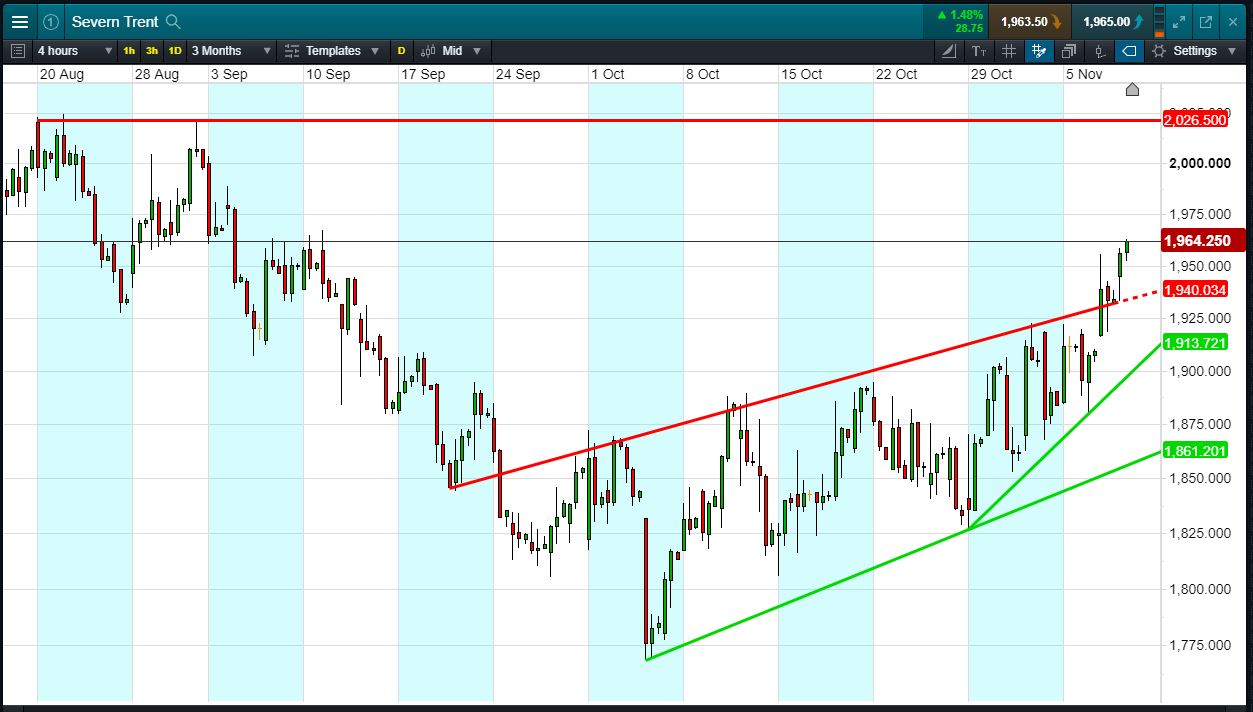The image size is (1253, 712).
Task: Click the 1,800.000 price axis label
Action: pos(1198,589)
